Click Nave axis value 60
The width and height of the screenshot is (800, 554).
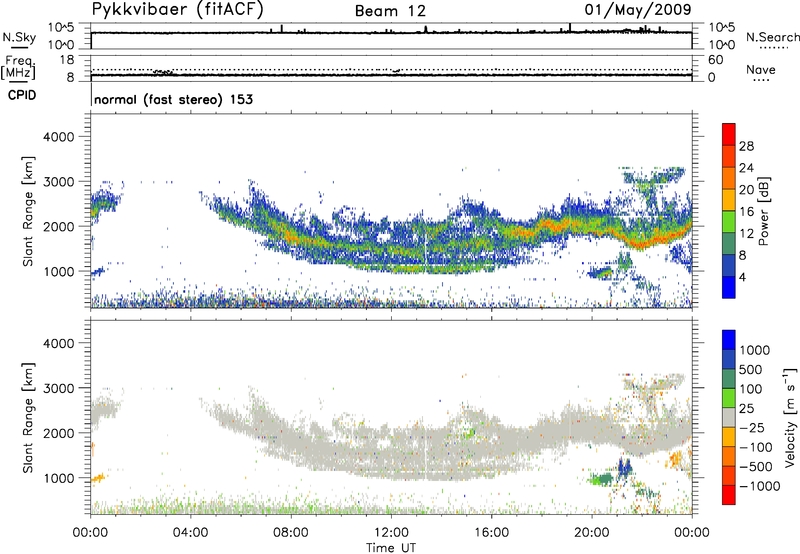click(716, 60)
